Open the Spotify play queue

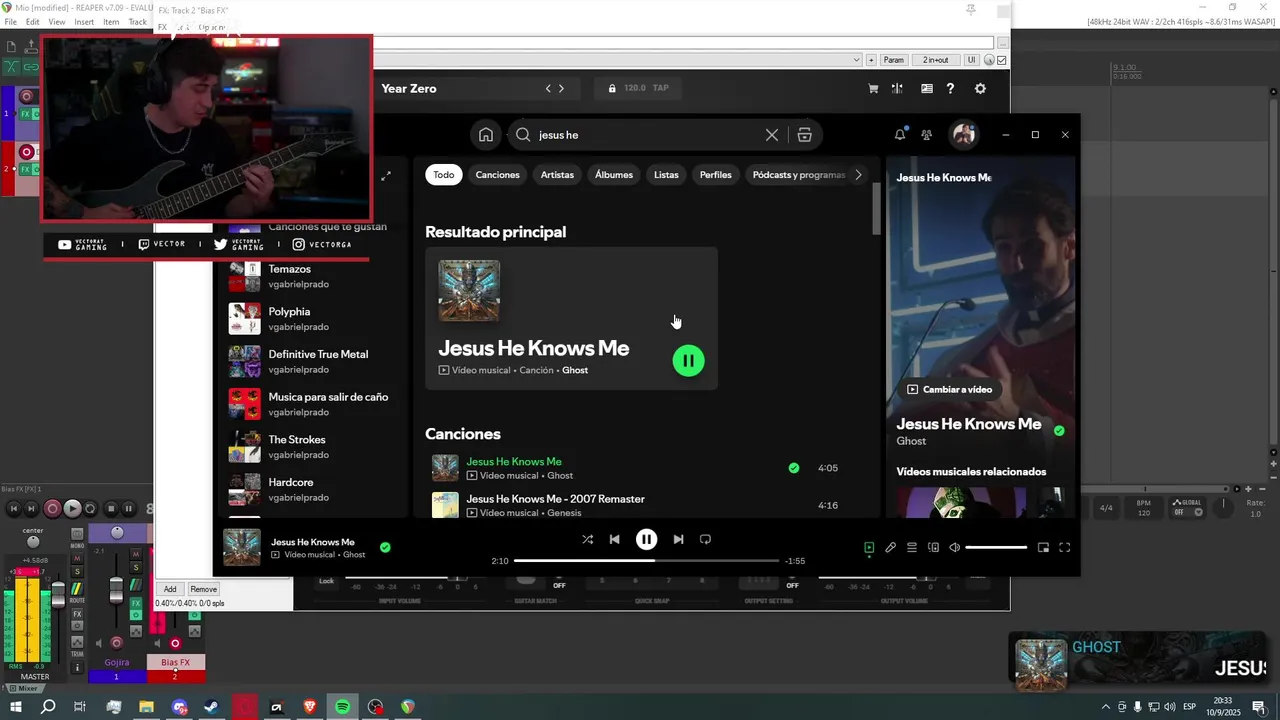912,547
